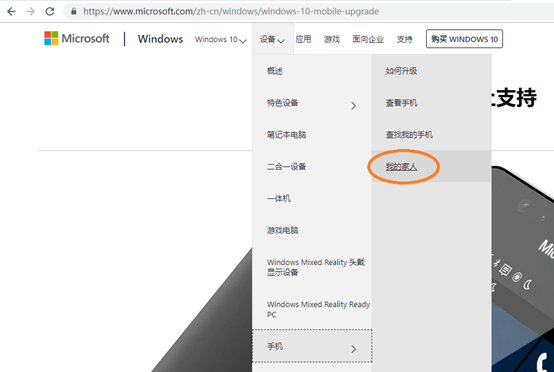The width and height of the screenshot is (554, 372).
Task: Expand the Windows 10 dropdown
Action: [220, 39]
